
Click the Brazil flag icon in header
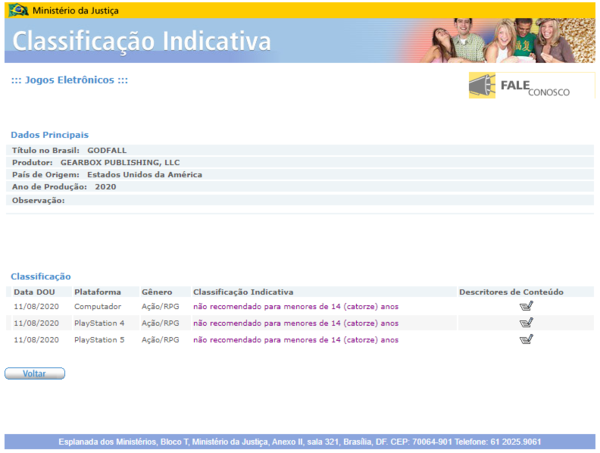[x=17, y=9]
